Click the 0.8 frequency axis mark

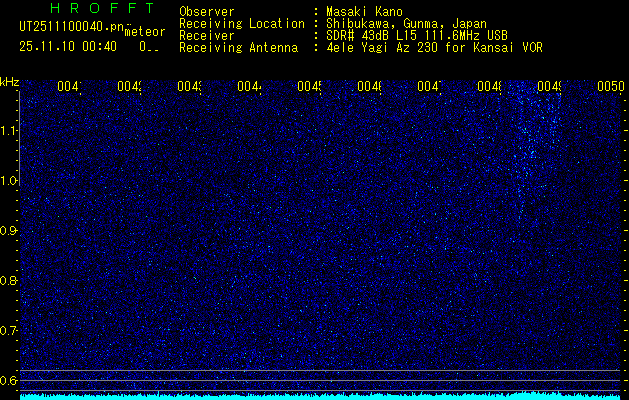coord(9,281)
